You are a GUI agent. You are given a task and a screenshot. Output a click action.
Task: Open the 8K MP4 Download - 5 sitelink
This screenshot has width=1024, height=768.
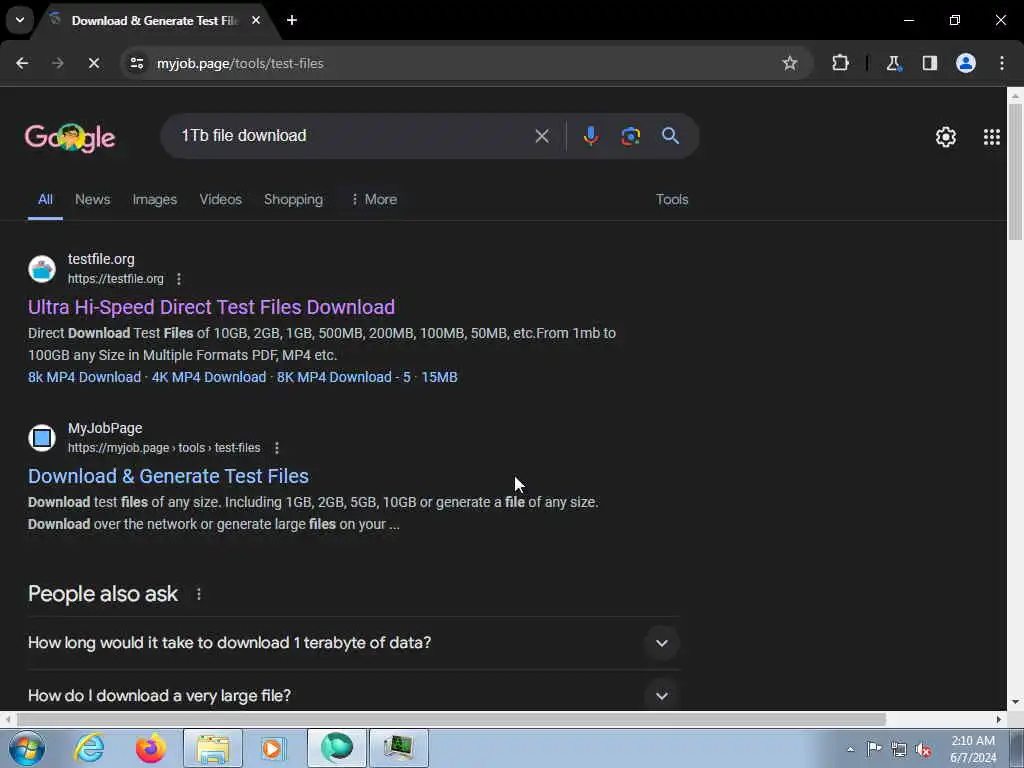pos(344,377)
